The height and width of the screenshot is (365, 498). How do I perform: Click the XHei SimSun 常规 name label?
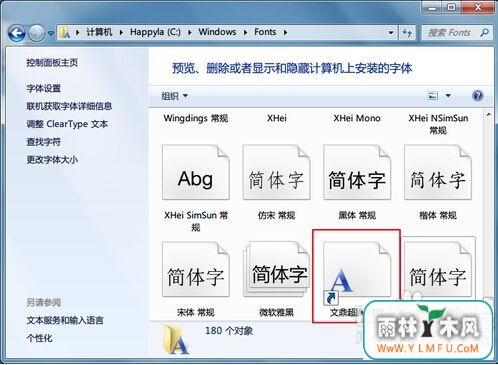[196, 221]
